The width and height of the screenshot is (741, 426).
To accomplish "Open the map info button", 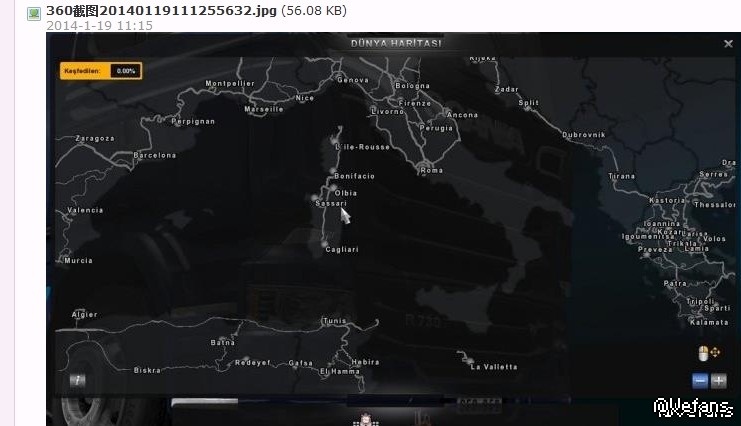I will pos(78,380).
